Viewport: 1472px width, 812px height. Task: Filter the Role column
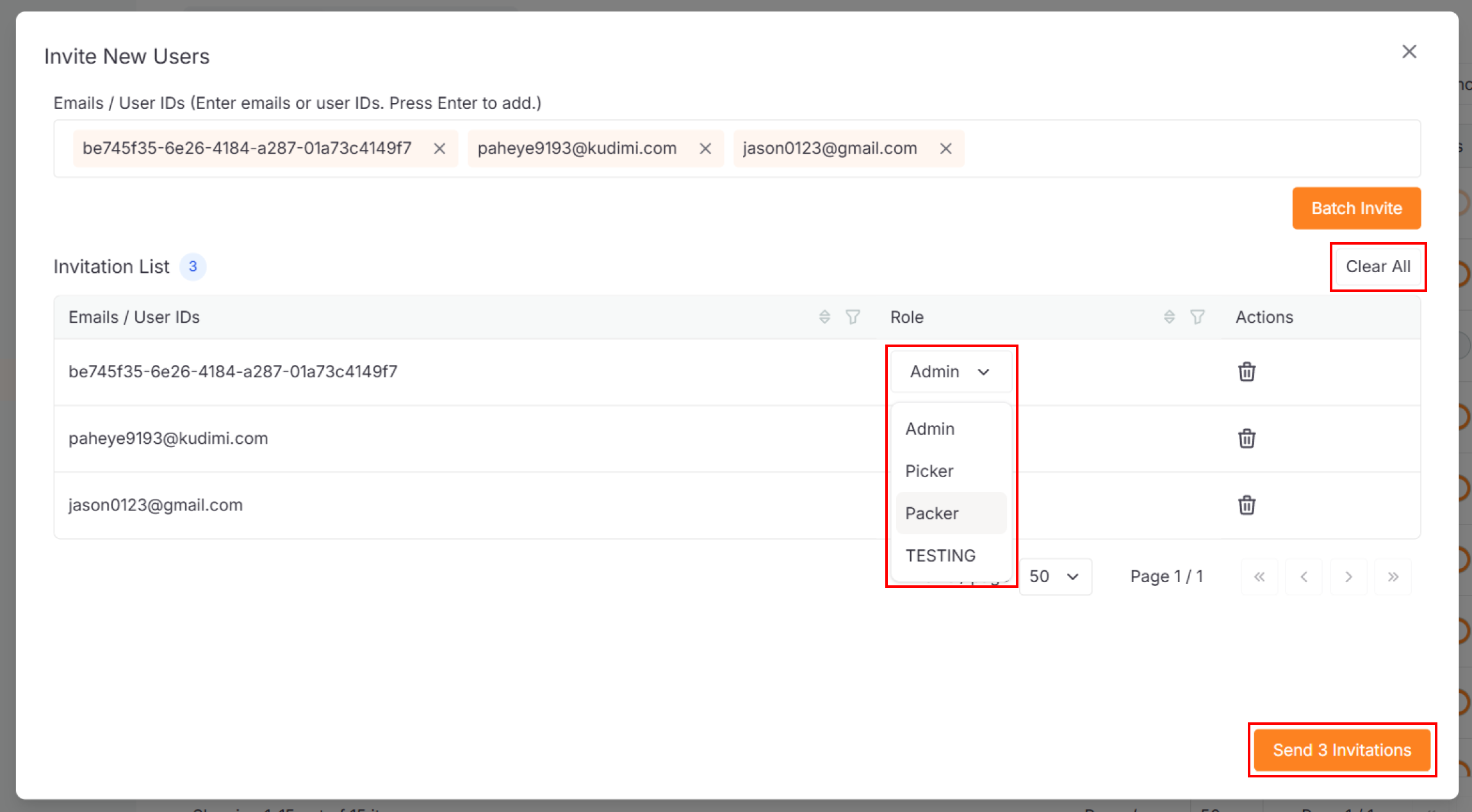point(1197,317)
